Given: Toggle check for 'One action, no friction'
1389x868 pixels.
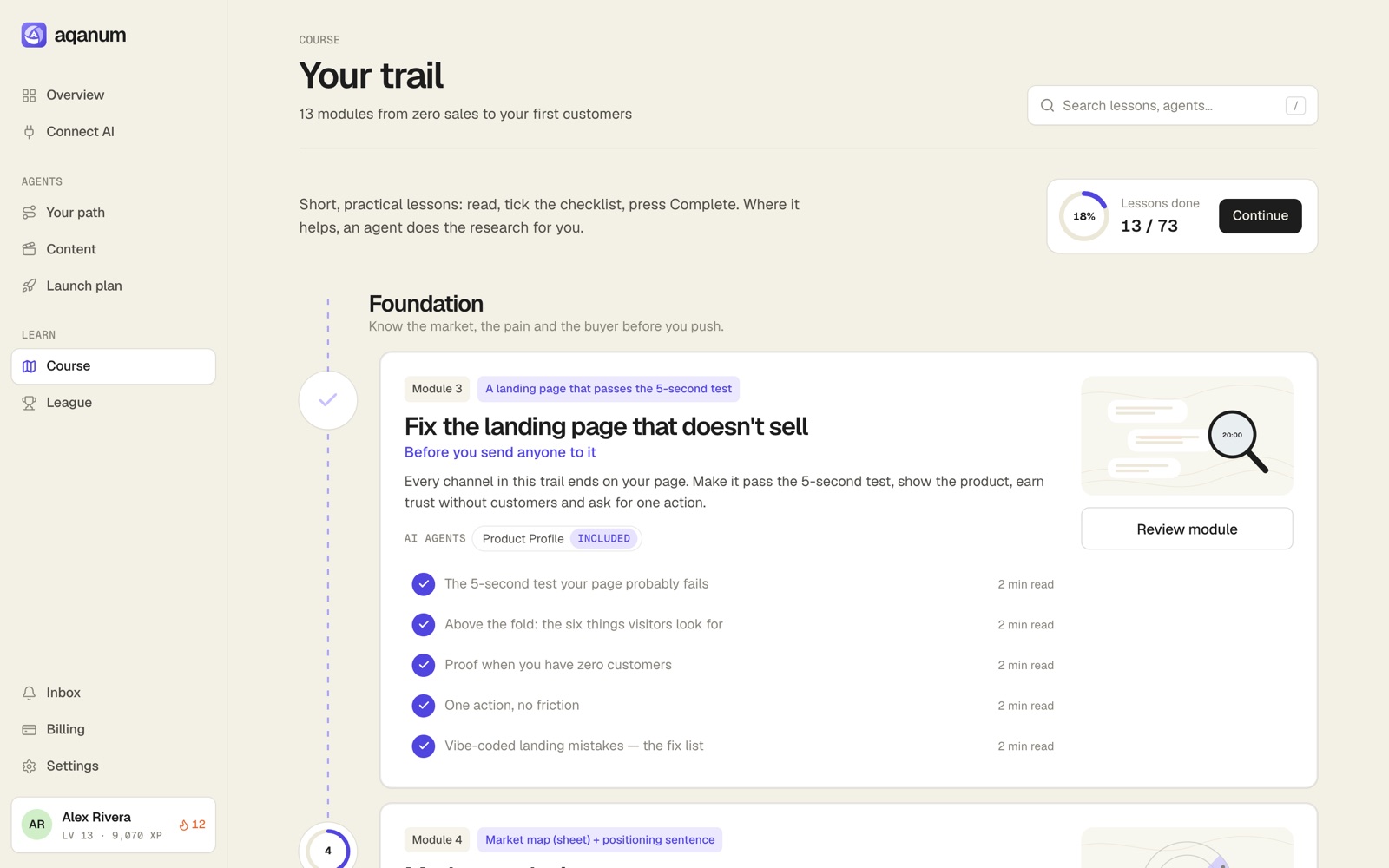Looking at the screenshot, I should [x=424, y=706].
